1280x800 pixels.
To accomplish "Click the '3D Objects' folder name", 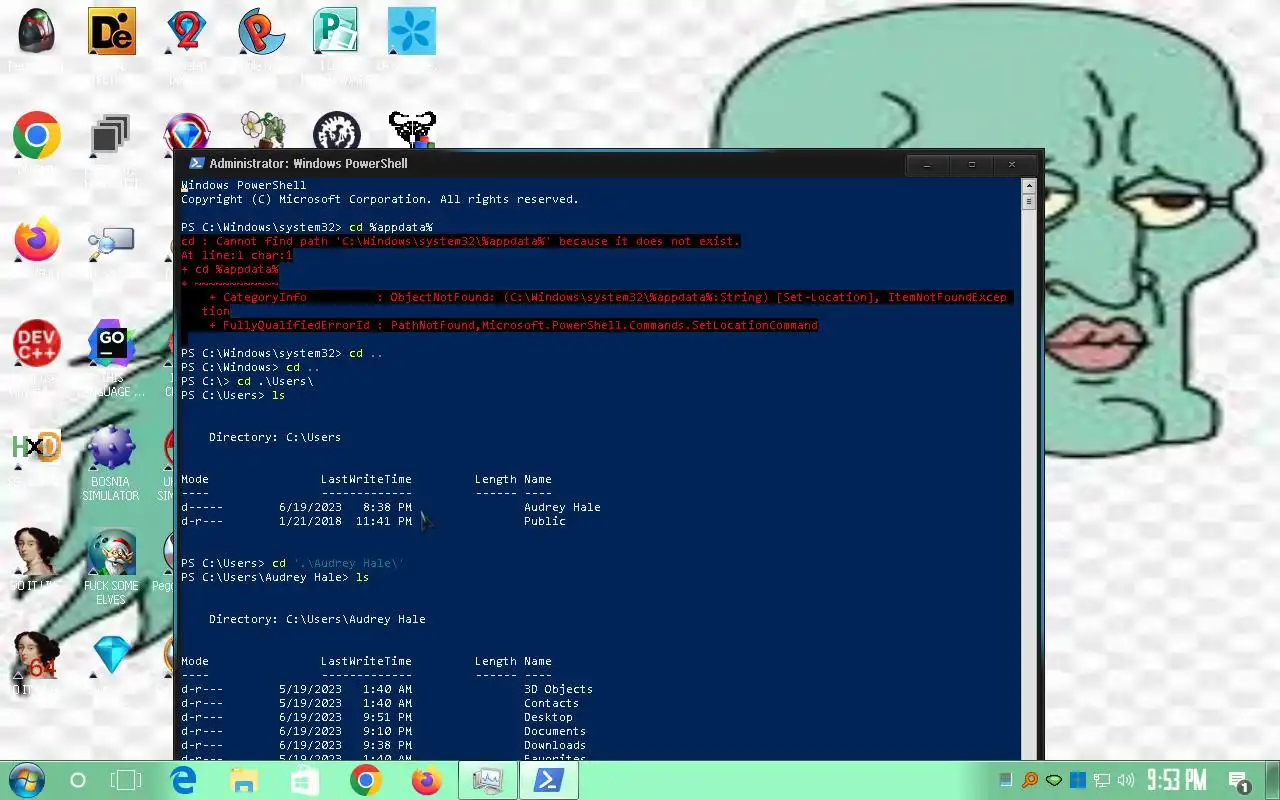I will 558,689.
